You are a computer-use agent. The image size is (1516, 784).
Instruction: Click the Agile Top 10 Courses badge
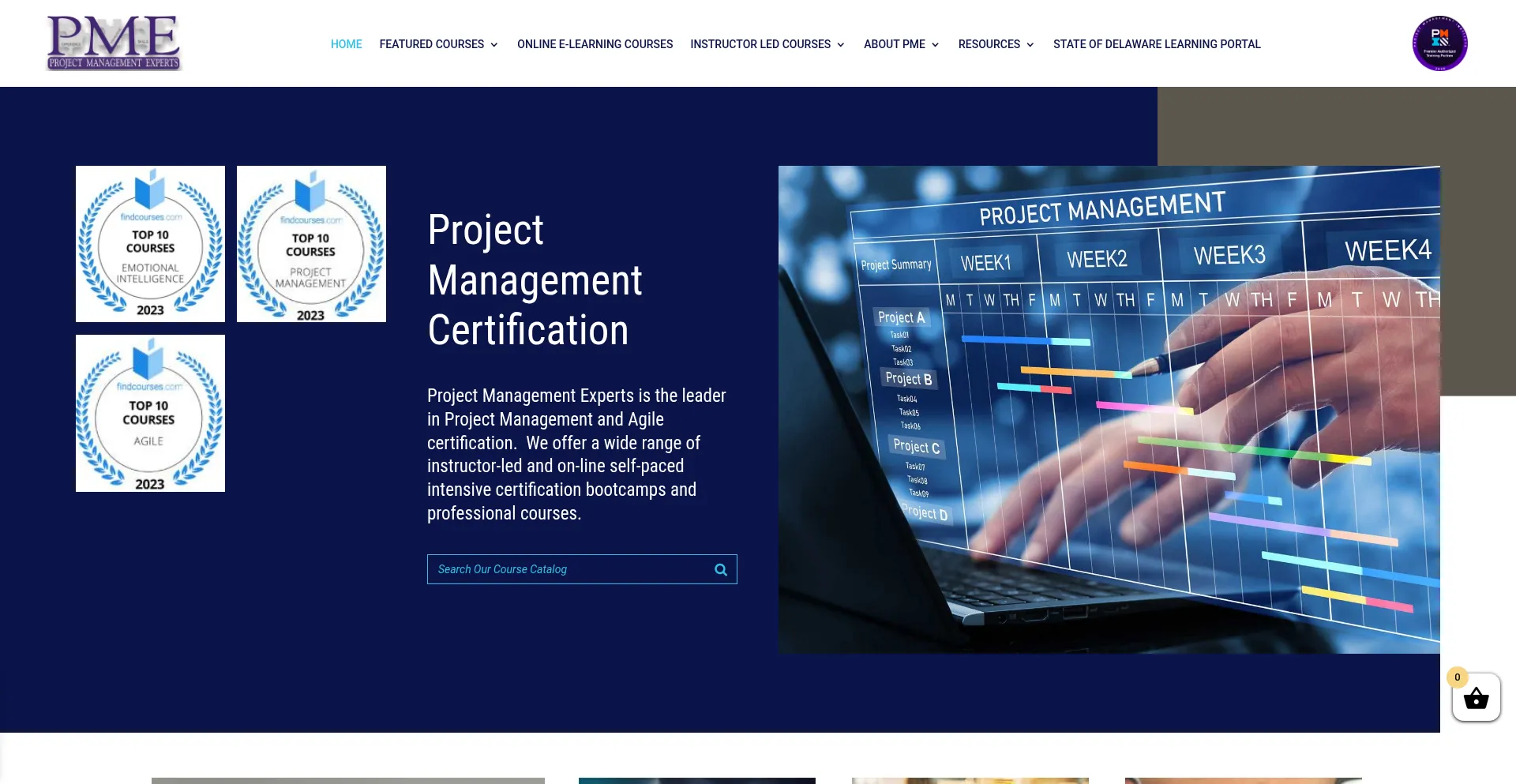tap(150, 413)
